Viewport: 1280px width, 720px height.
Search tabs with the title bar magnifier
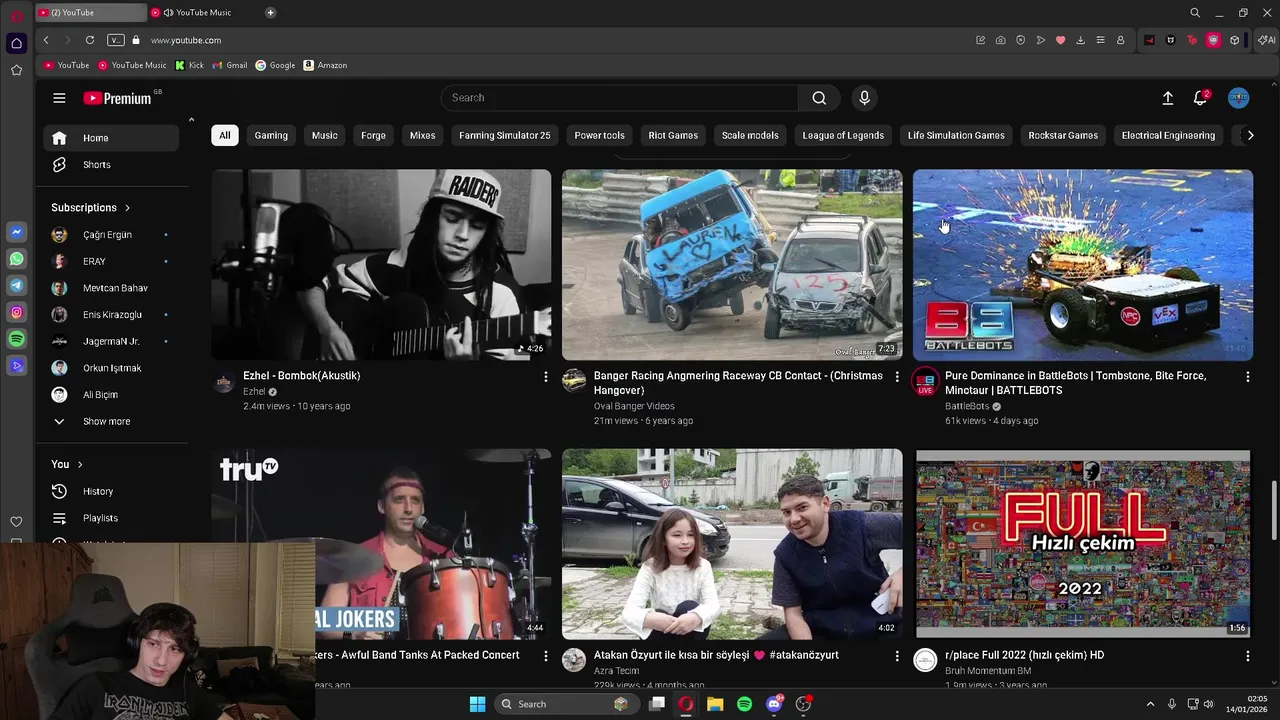pyautogui.click(x=1195, y=13)
